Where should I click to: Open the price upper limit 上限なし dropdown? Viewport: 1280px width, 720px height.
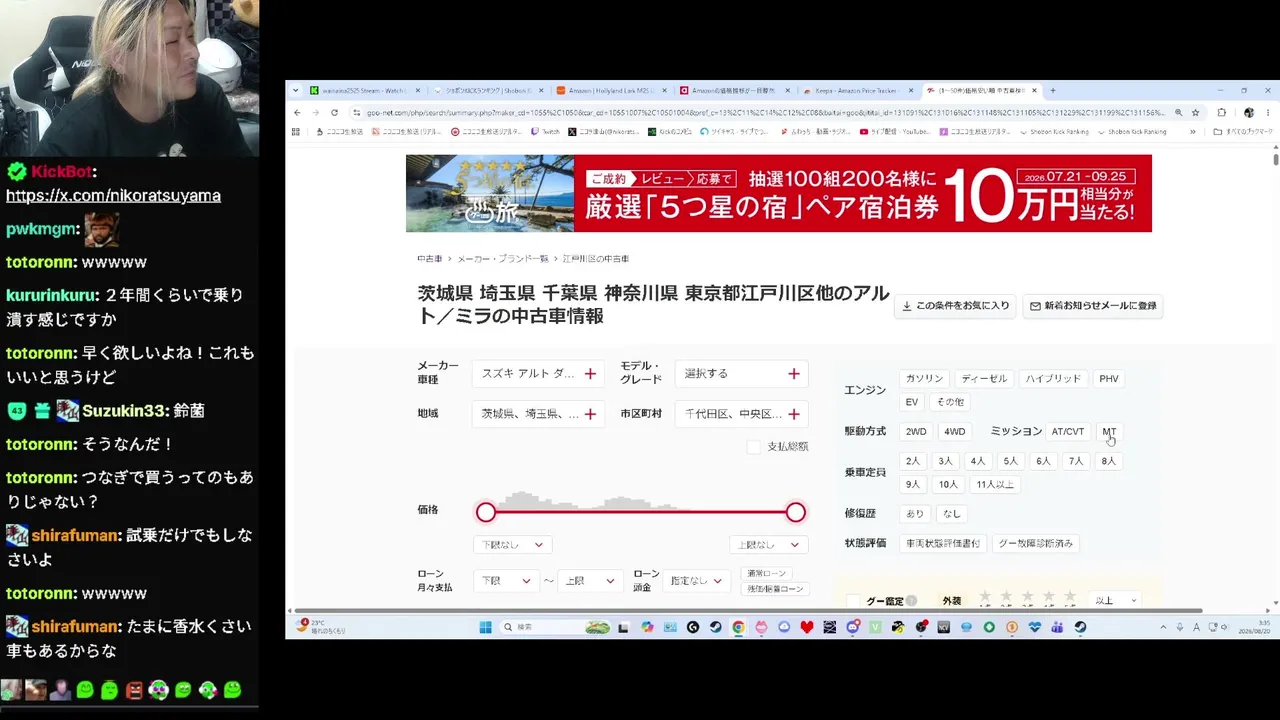(x=768, y=545)
